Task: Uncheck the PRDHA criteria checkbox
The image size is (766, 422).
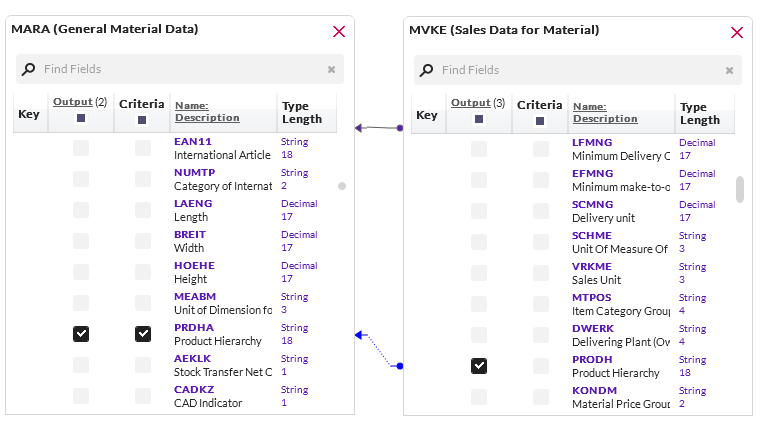Action: click(x=143, y=334)
